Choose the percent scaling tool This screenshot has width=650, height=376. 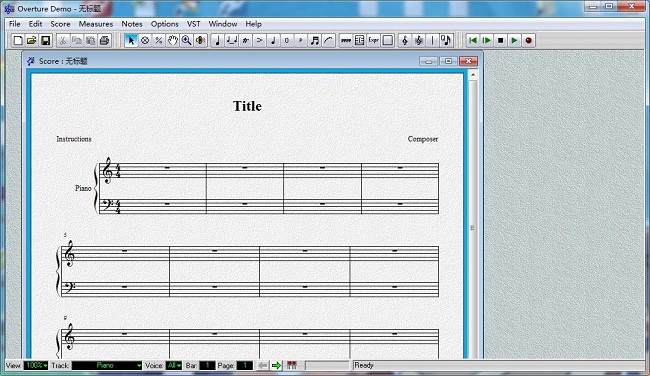[159, 41]
